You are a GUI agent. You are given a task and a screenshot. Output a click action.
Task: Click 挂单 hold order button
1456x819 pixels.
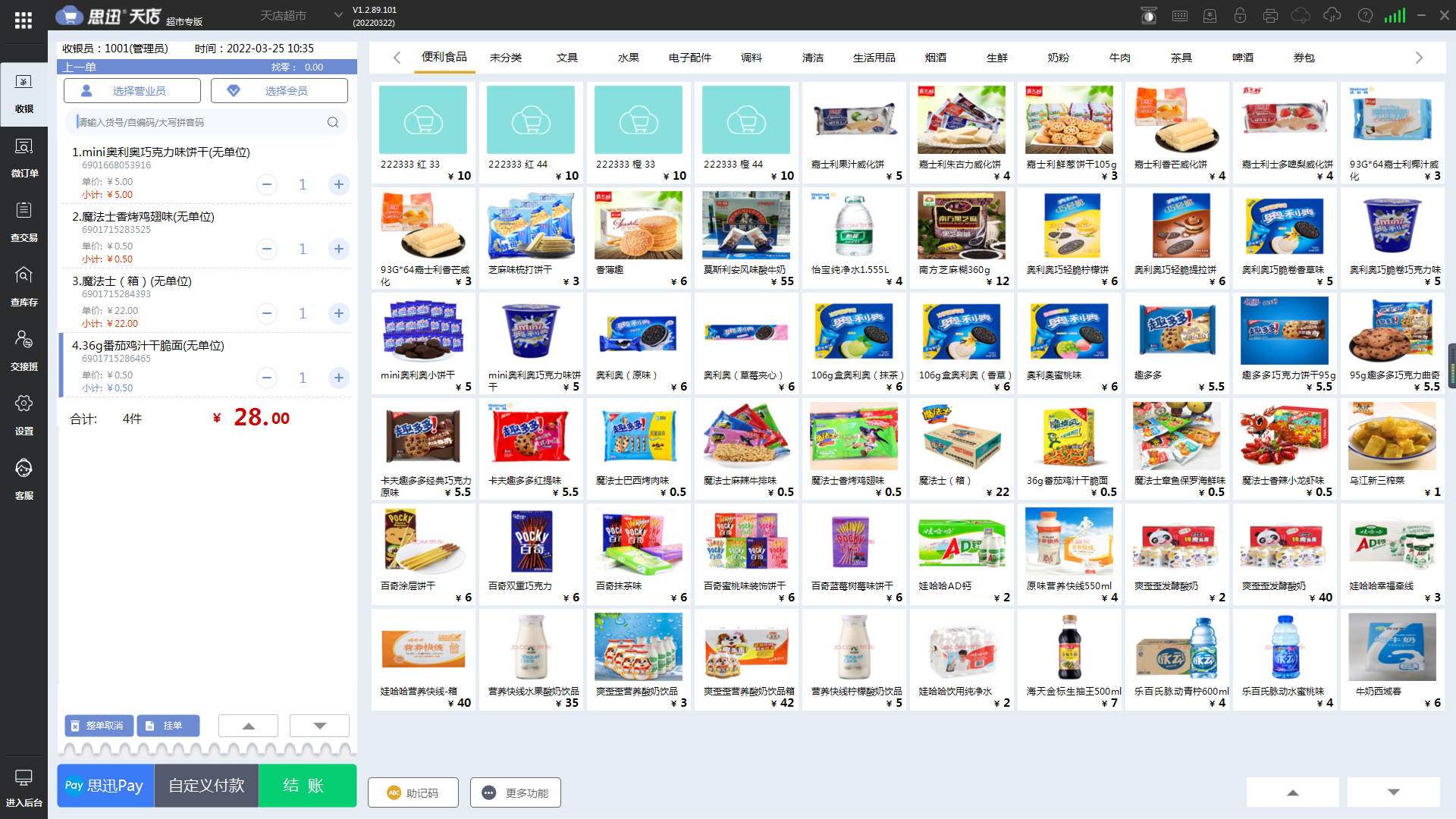[168, 726]
